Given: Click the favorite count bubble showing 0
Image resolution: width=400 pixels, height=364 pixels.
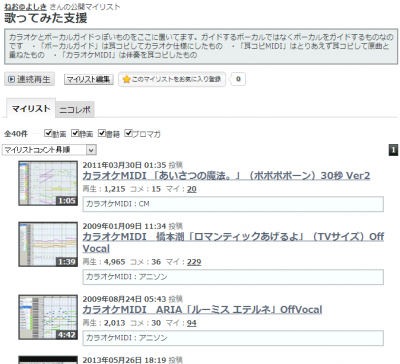Looking at the screenshot, I should tap(238, 79).
